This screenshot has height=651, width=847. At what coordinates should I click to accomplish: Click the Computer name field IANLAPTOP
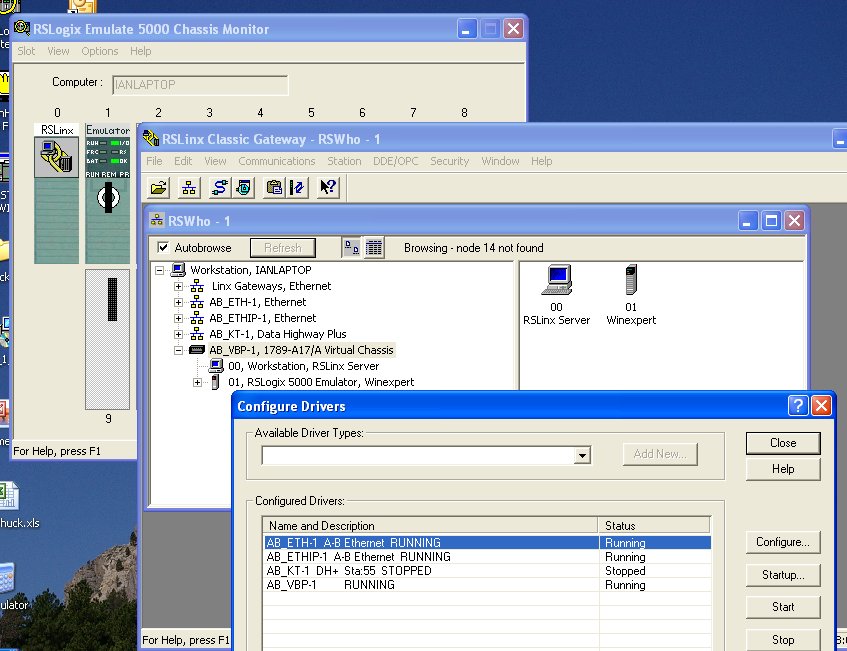200,85
